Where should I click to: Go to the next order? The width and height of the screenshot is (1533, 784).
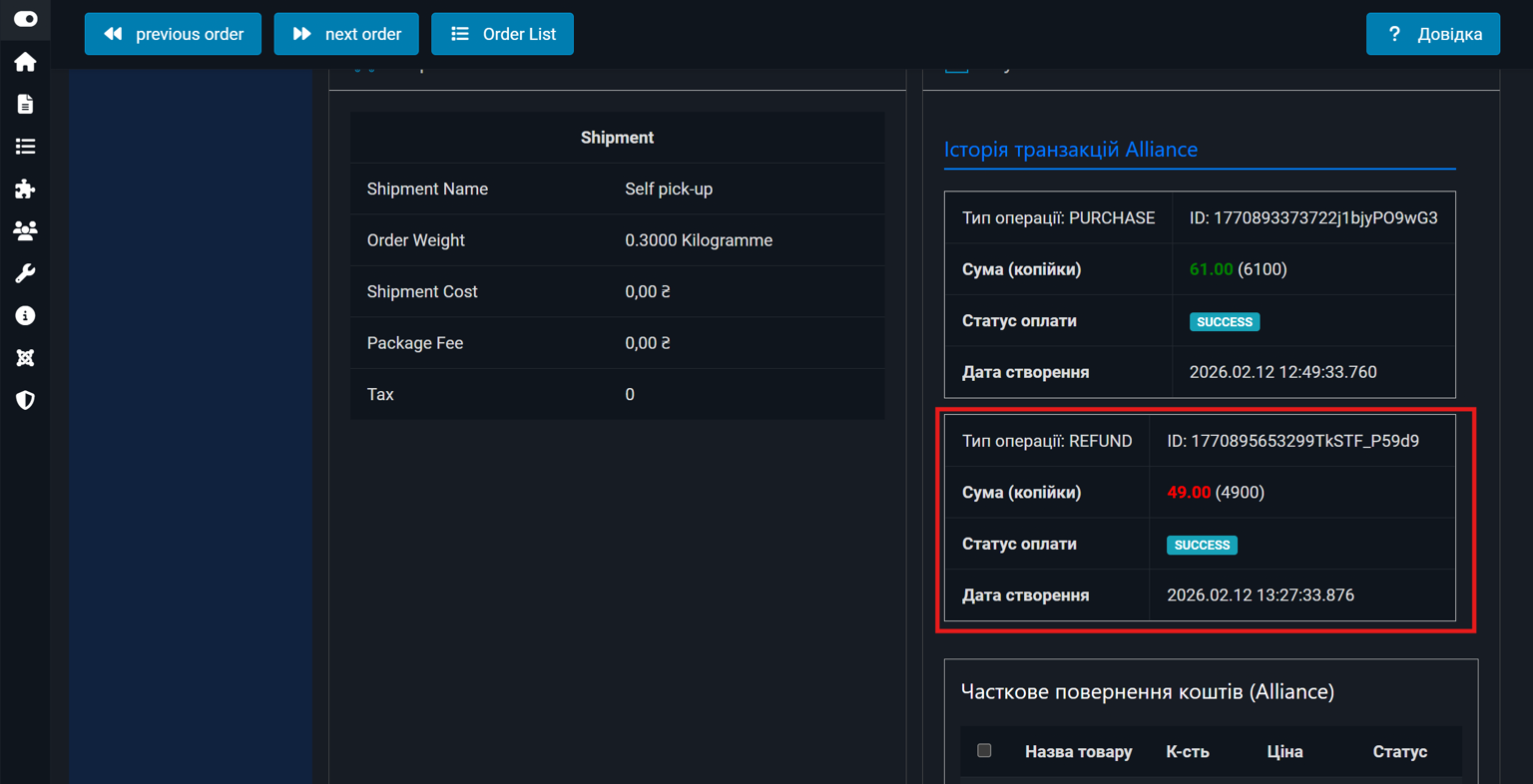click(345, 34)
